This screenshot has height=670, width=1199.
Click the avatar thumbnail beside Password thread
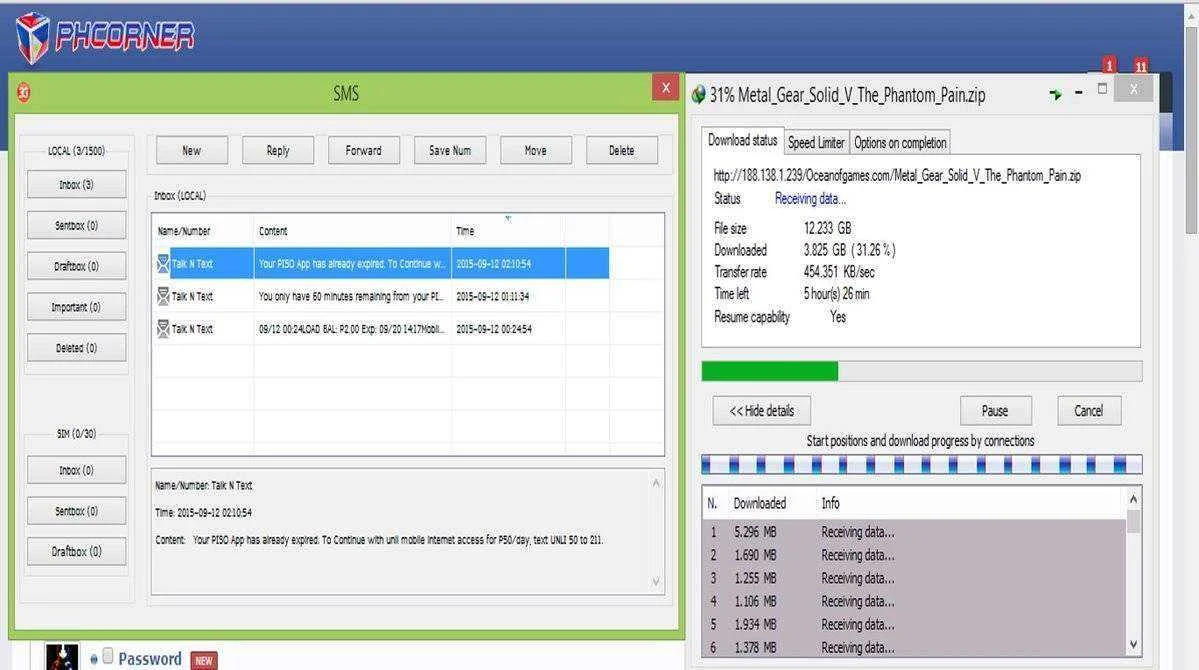pos(62,656)
